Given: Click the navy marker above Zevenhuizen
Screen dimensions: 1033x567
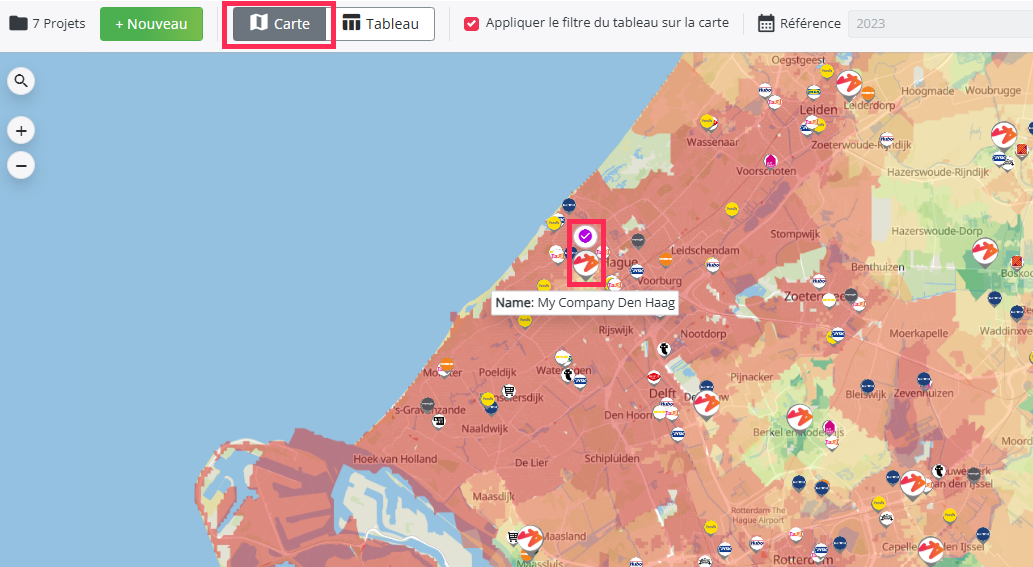Looking at the screenshot, I should [924, 379].
